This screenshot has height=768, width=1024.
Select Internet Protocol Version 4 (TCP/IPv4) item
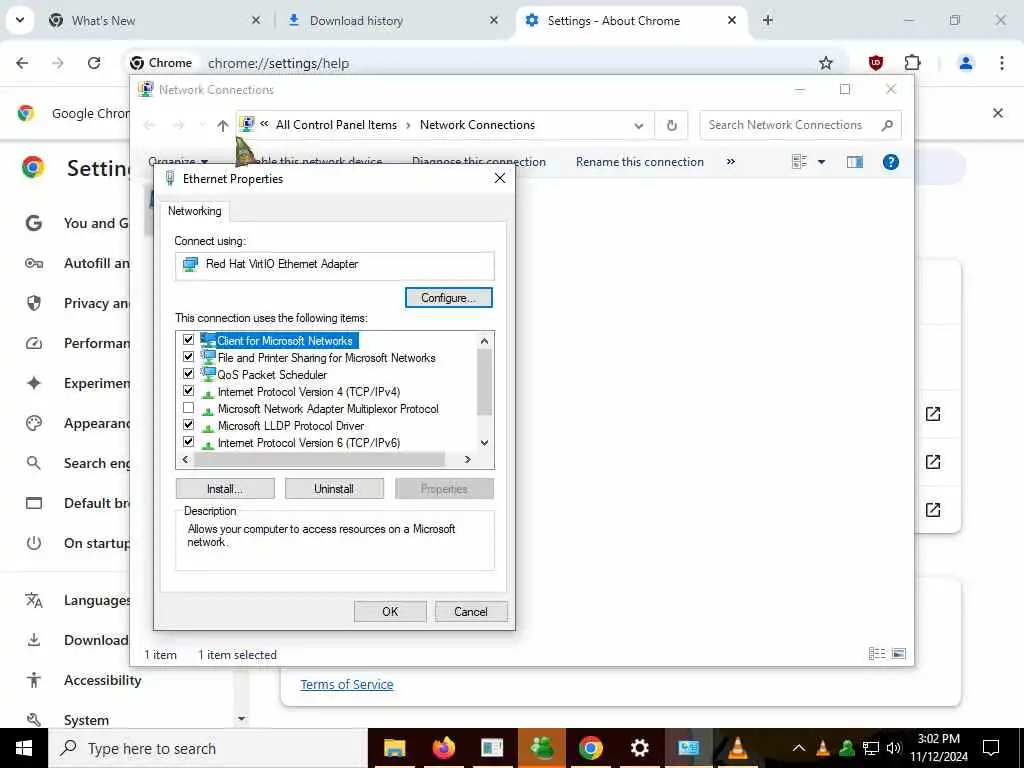pyautogui.click(x=309, y=392)
